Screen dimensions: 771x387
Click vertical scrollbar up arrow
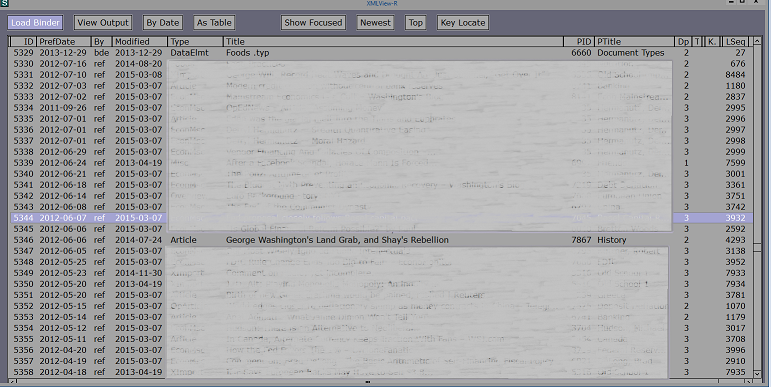click(x=757, y=42)
